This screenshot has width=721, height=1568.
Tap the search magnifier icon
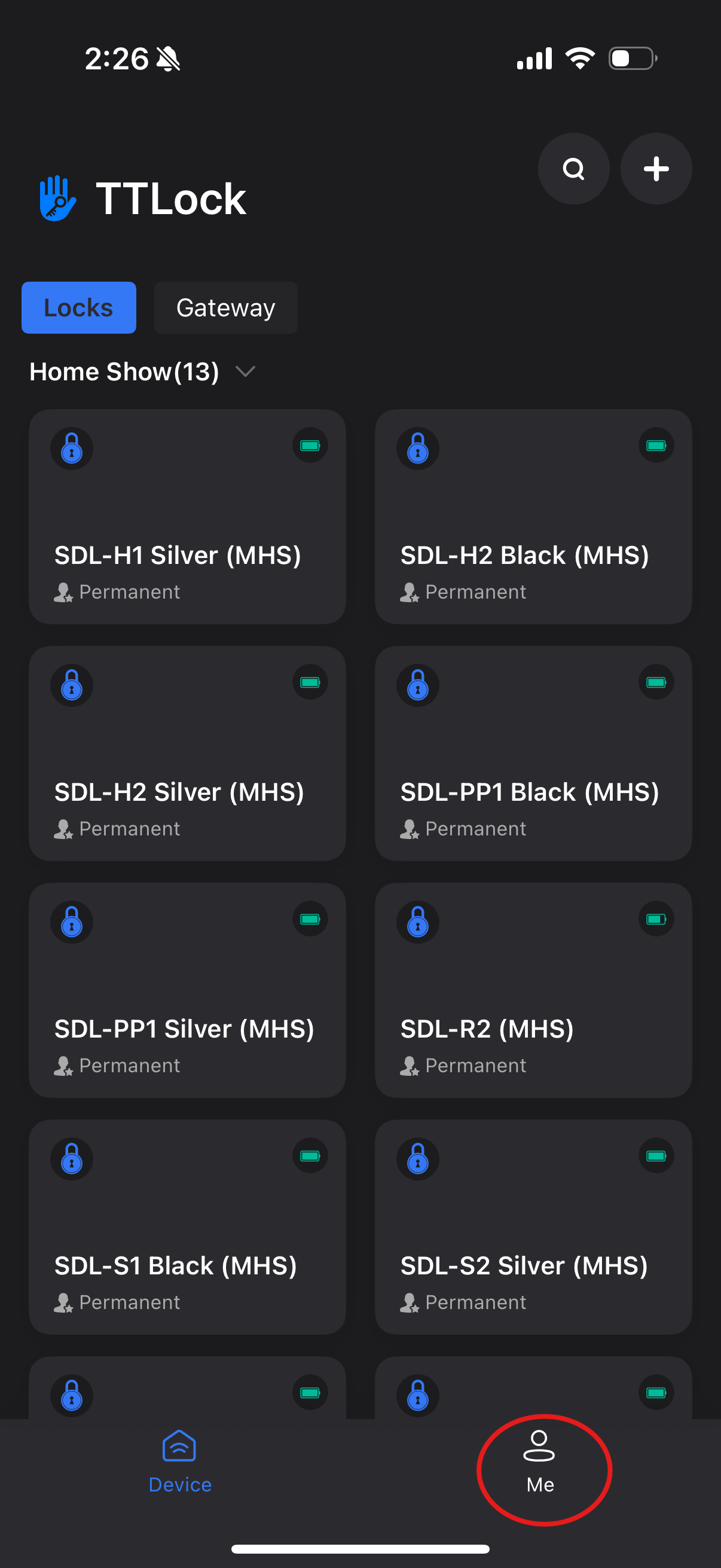pyautogui.click(x=573, y=169)
